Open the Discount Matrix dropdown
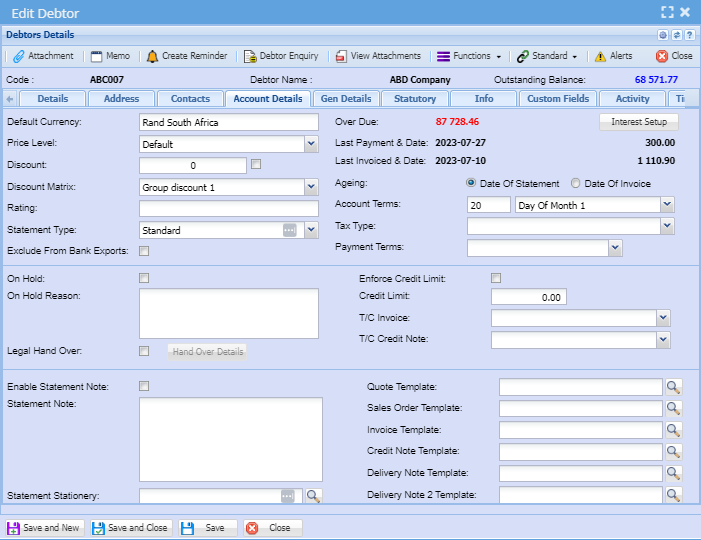Screen dimensions: 701x540 tap(310, 186)
